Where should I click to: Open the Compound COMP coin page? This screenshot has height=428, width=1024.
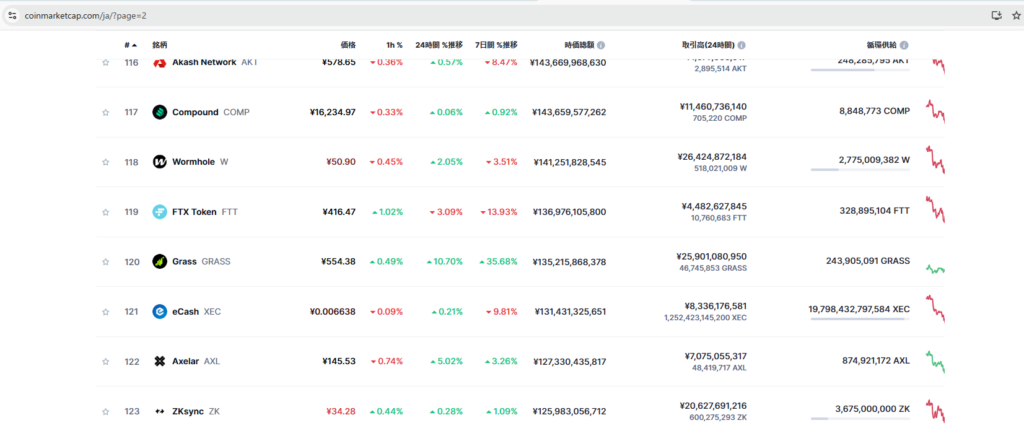210,112
